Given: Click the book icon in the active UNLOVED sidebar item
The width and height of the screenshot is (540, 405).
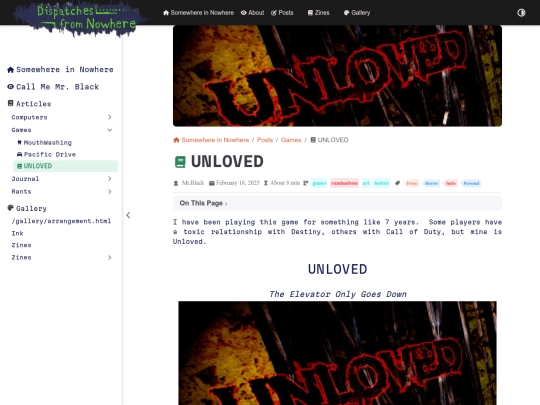Looking at the screenshot, I should [x=19, y=166].
